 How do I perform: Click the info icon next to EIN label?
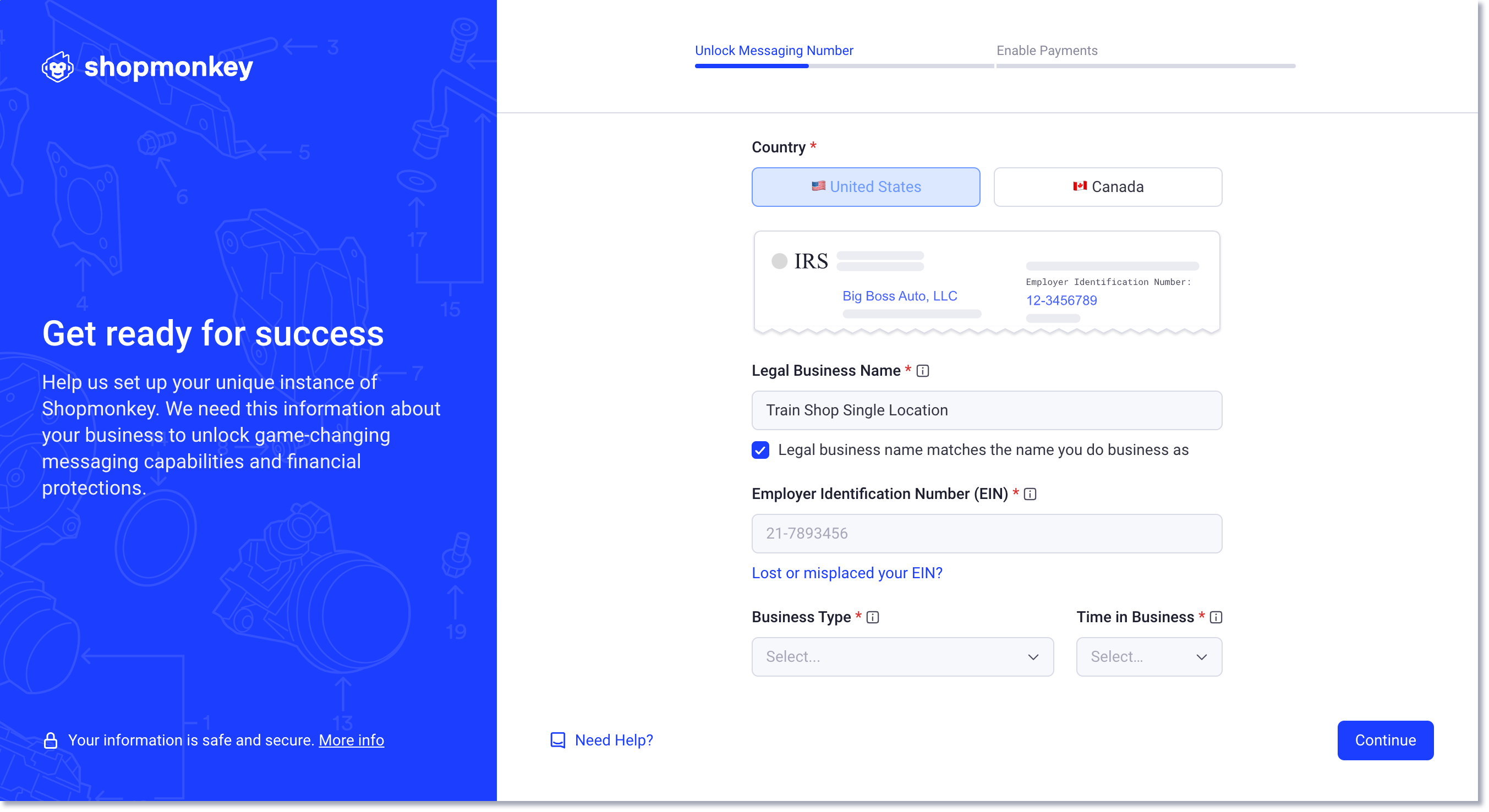click(1030, 494)
